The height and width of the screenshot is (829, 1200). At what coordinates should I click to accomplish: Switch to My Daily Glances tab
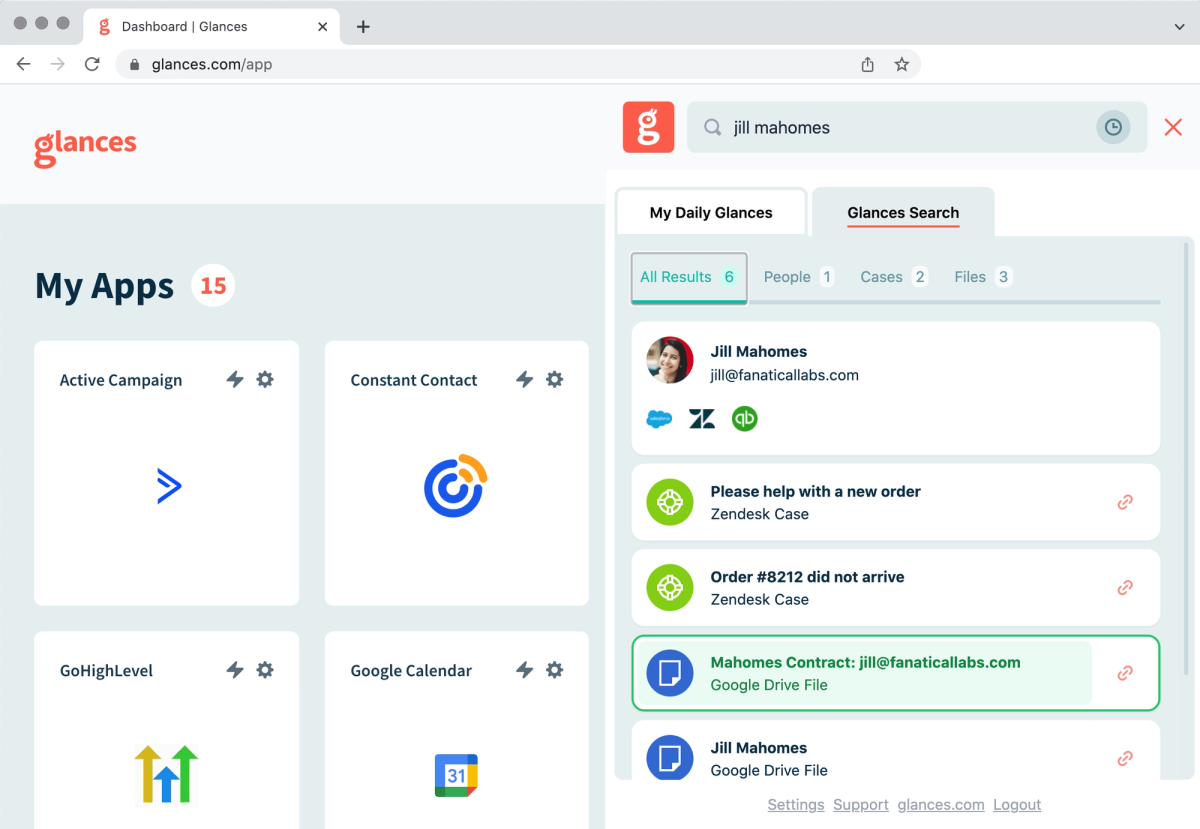point(711,212)
